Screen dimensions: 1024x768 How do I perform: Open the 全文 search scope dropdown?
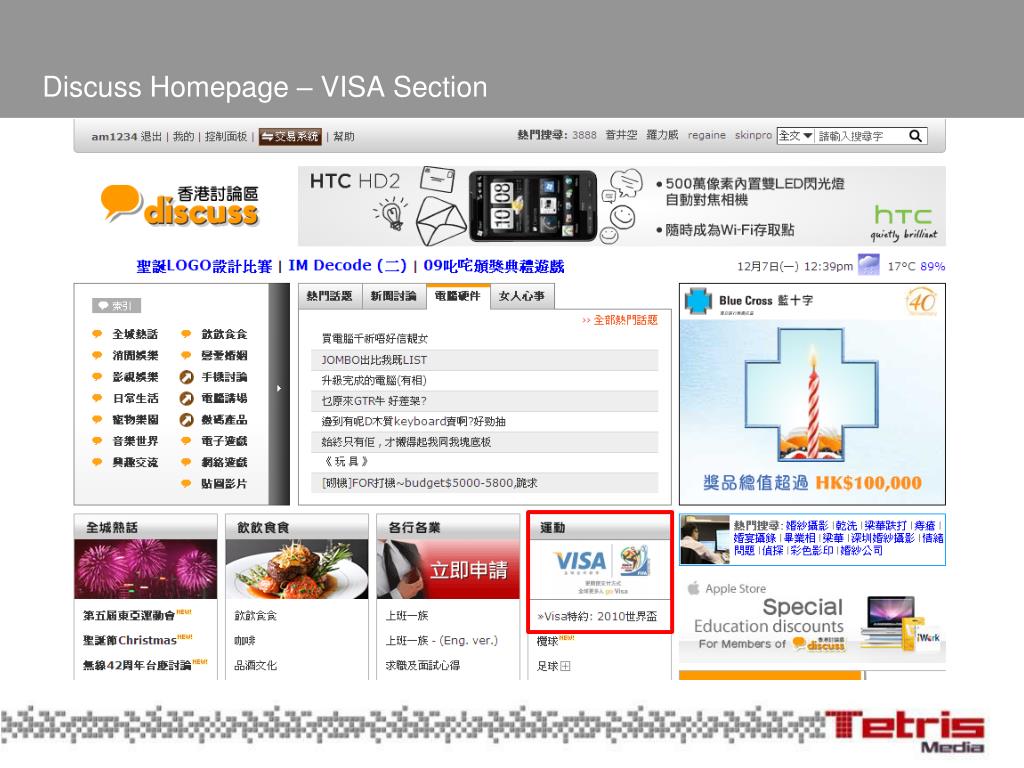(795, 136)
